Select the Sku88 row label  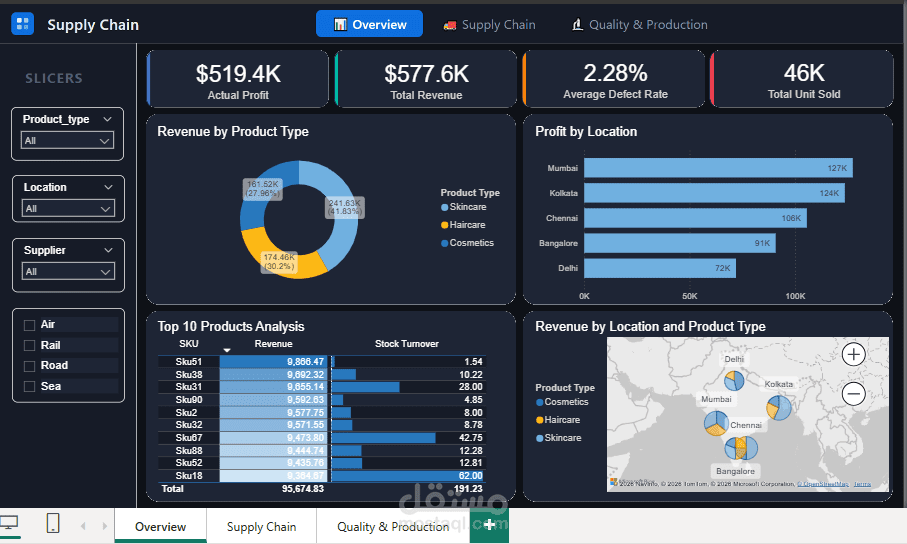click(189, 450)
